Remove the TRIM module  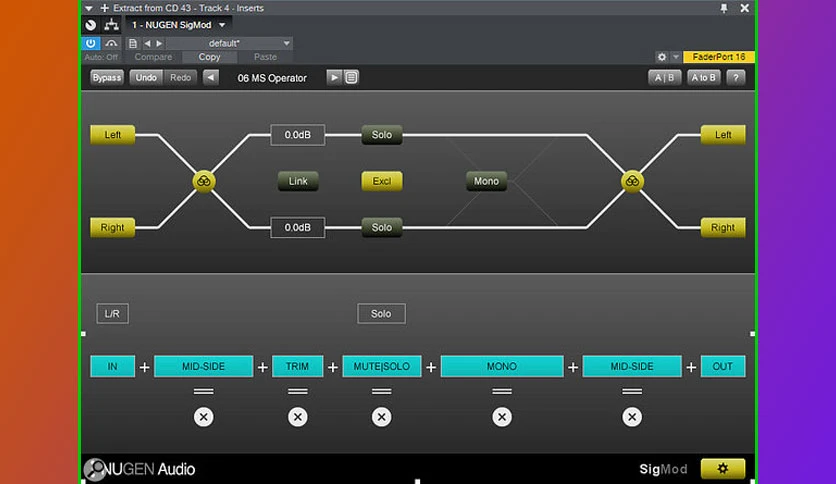click(x=298, y=417)
